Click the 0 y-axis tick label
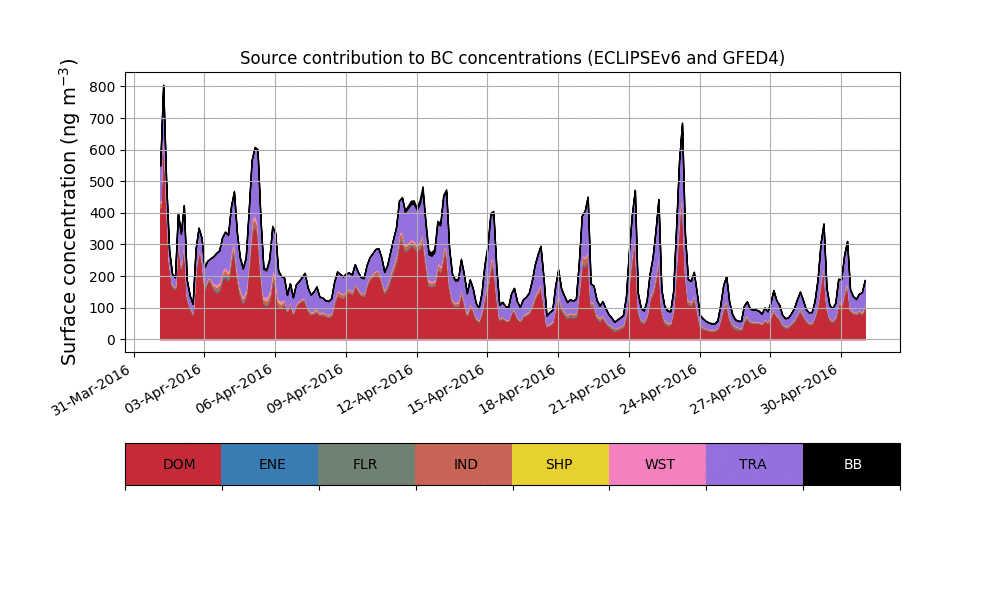This screenshot has width=1000, height=600. 112,340
